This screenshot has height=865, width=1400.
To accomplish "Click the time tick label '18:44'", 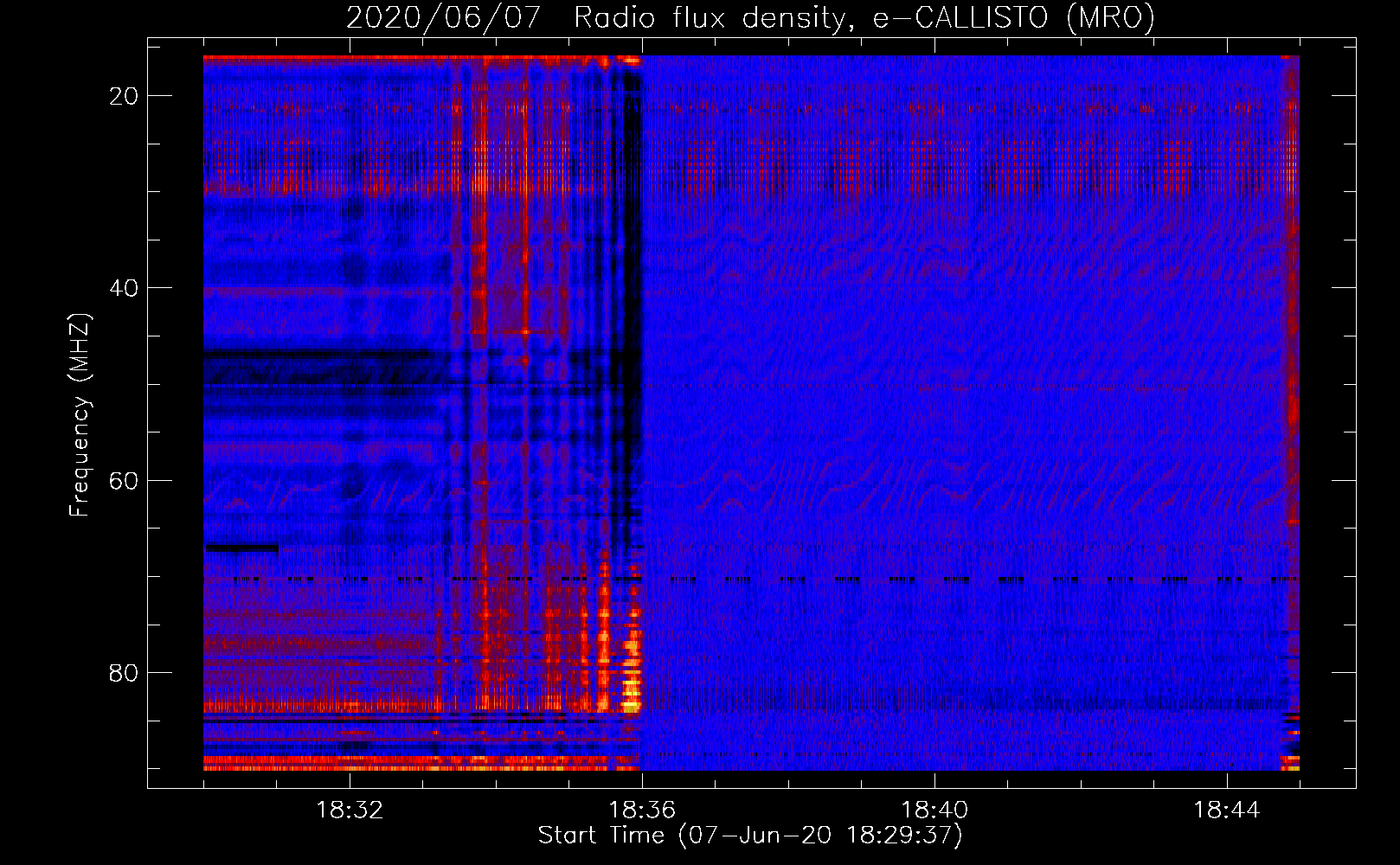I will (x=1227, y=811).
